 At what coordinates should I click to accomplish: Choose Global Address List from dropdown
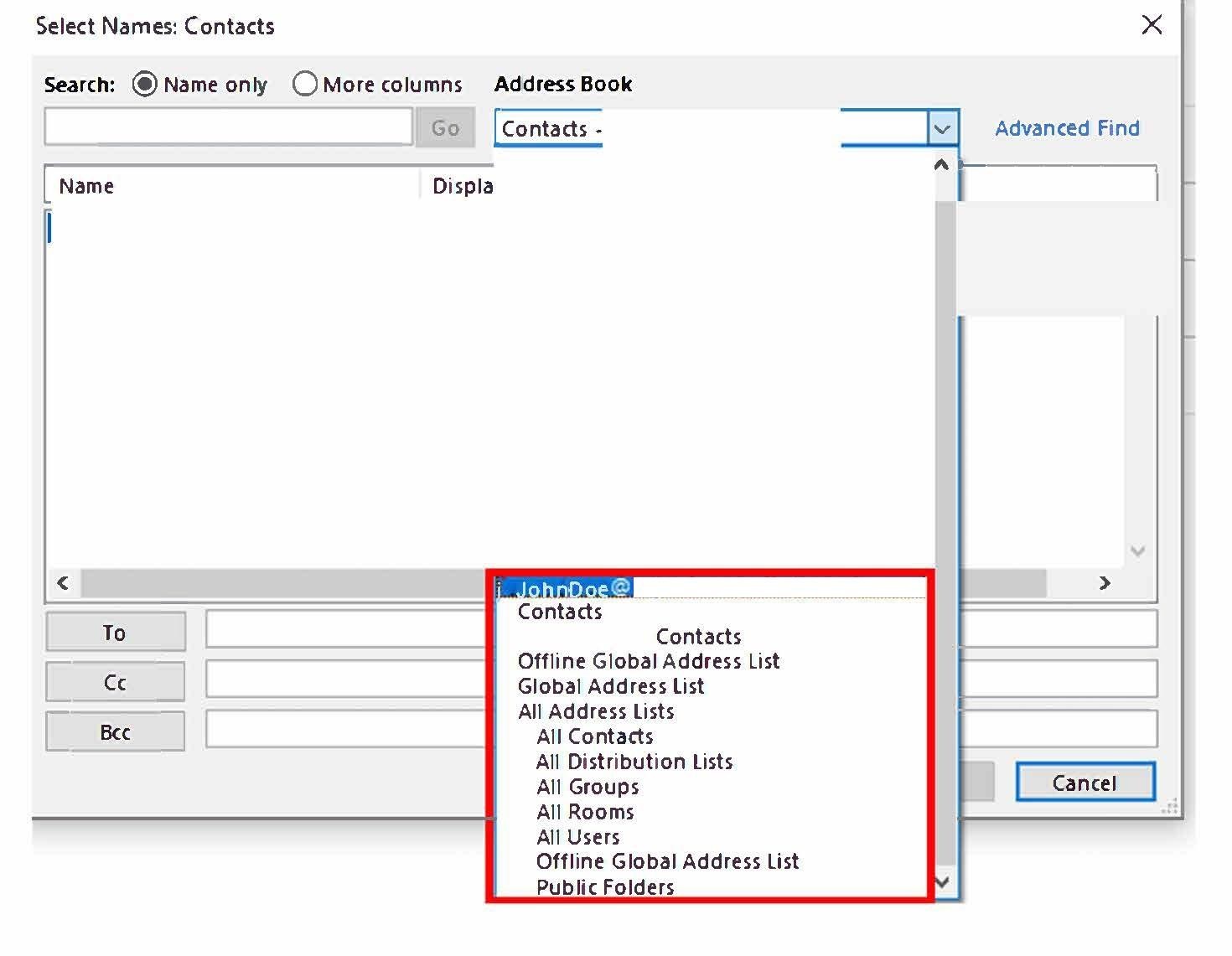(x=611, y=686)
